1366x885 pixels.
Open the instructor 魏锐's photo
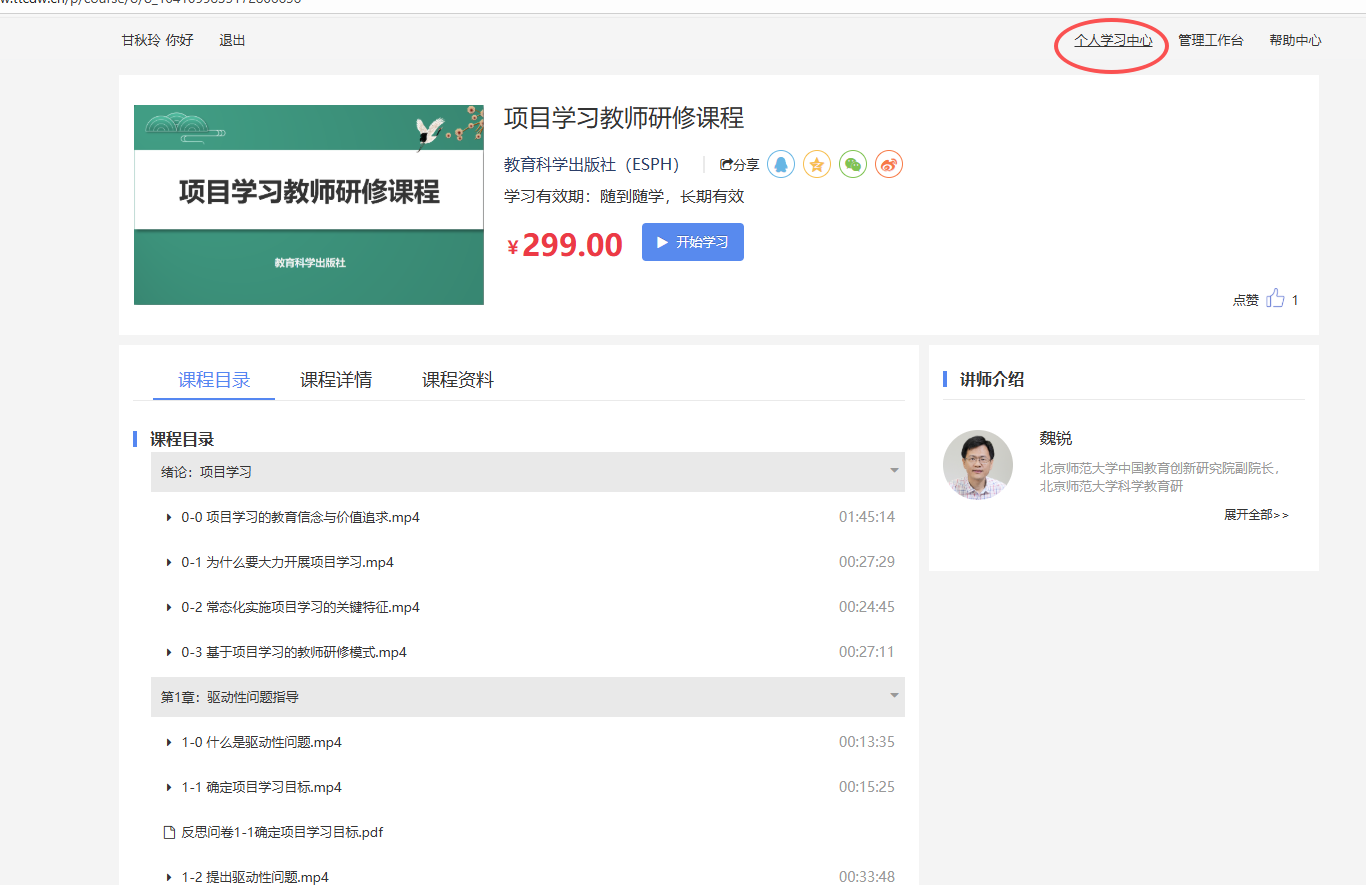tap(977, 464)
